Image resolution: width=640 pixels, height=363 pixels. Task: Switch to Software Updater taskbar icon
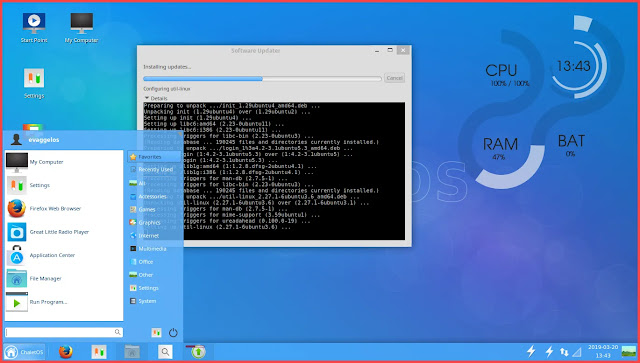(x=198, y=352)
